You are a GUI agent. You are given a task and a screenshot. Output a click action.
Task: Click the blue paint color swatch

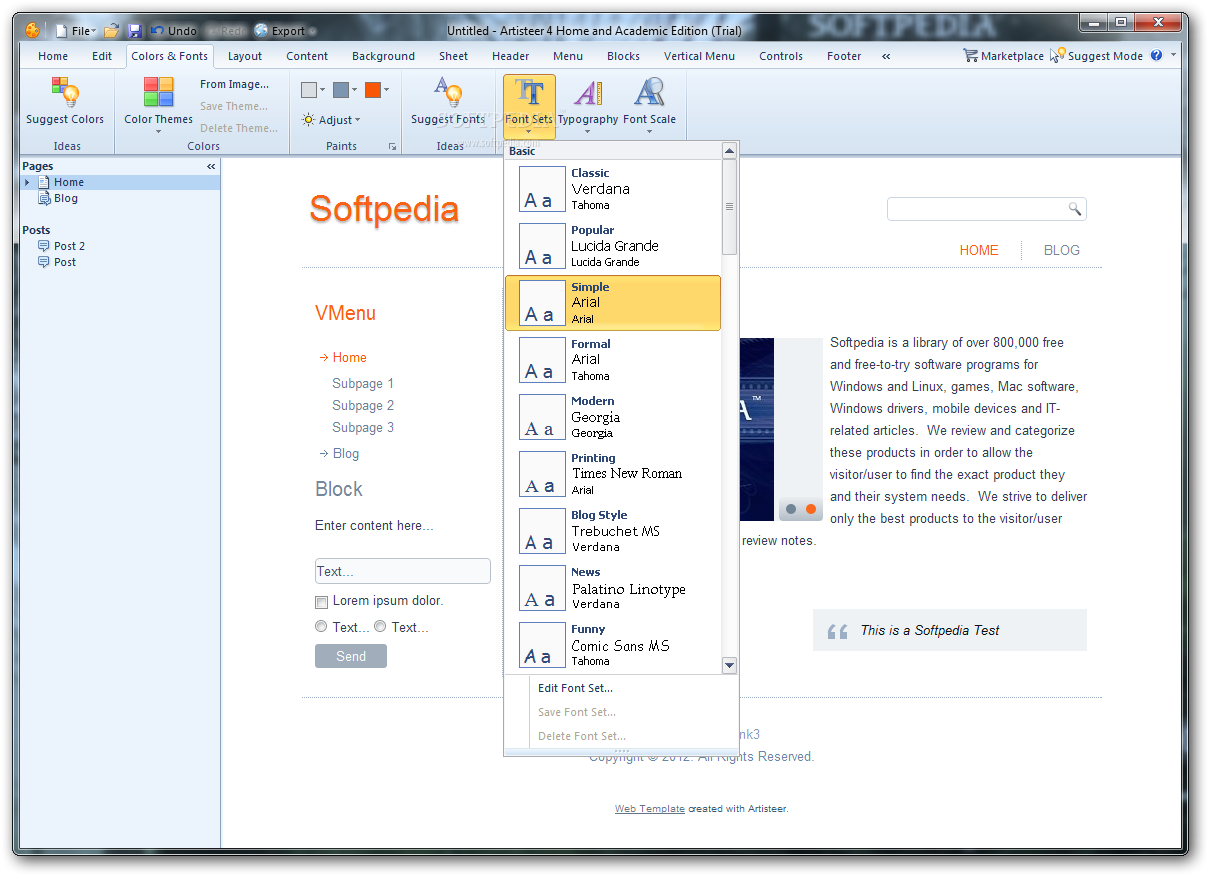[x=341, y=90]
